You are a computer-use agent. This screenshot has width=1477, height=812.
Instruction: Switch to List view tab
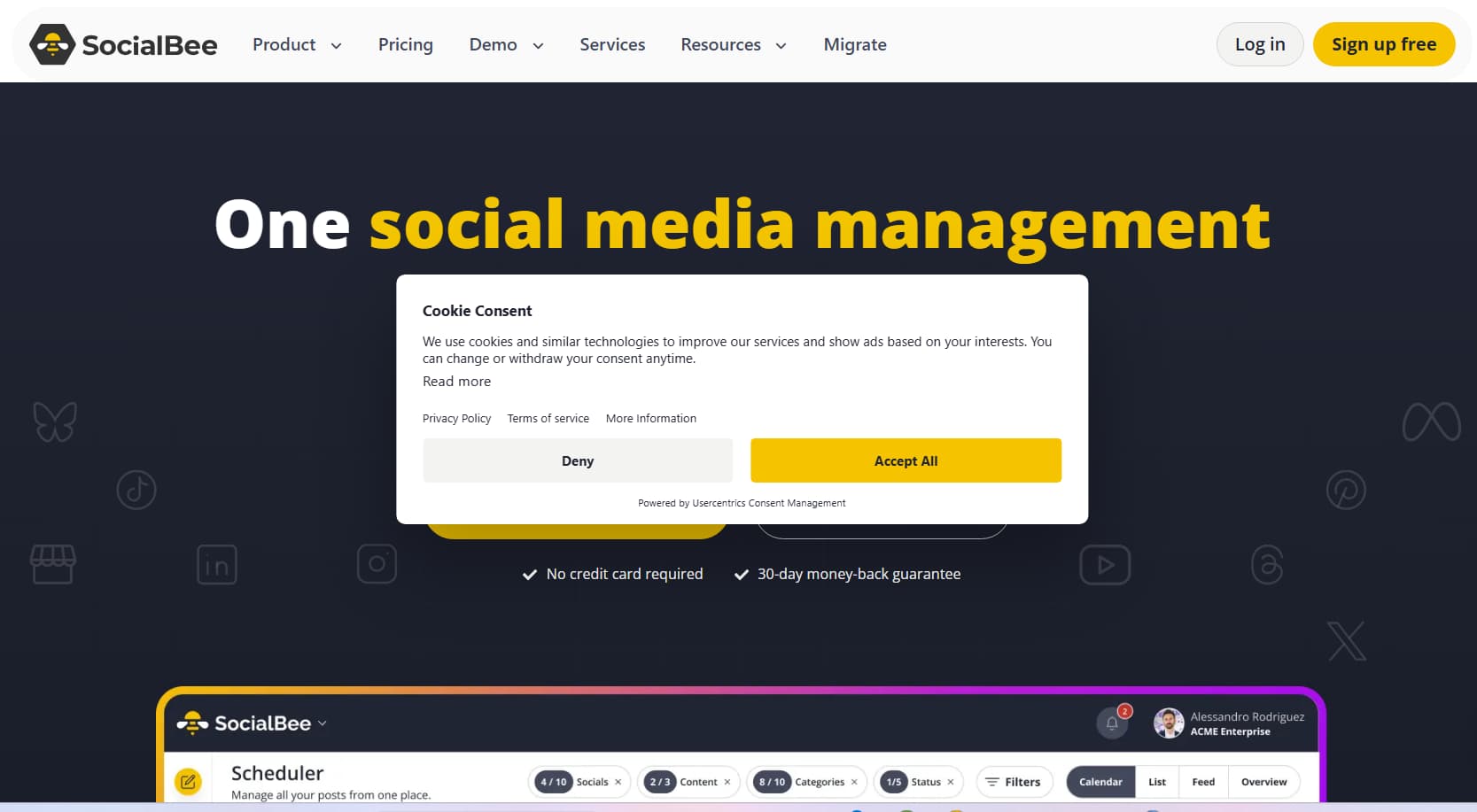click(x=1157, y=782)
